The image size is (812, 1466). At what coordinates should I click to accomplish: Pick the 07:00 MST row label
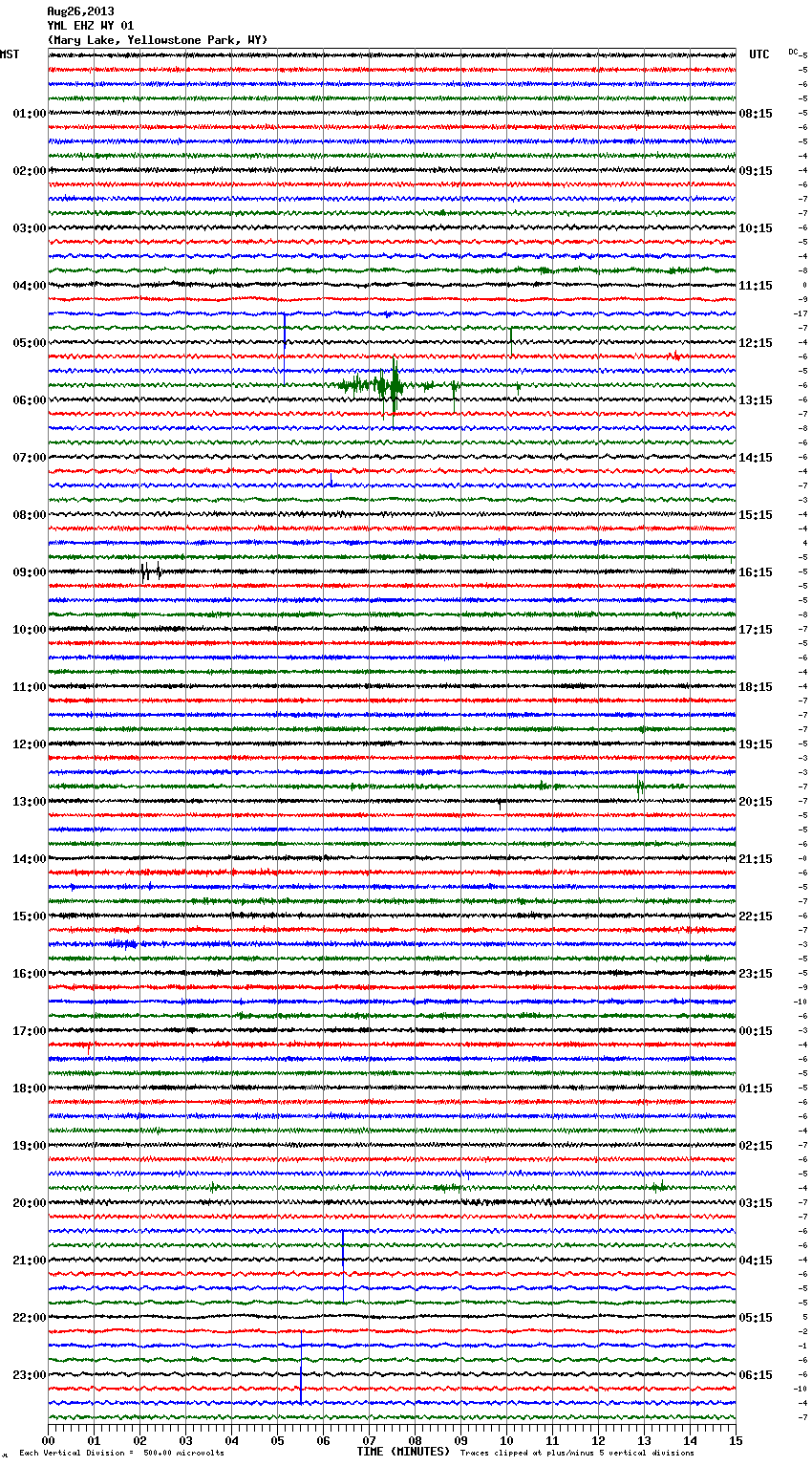[29, 458]
